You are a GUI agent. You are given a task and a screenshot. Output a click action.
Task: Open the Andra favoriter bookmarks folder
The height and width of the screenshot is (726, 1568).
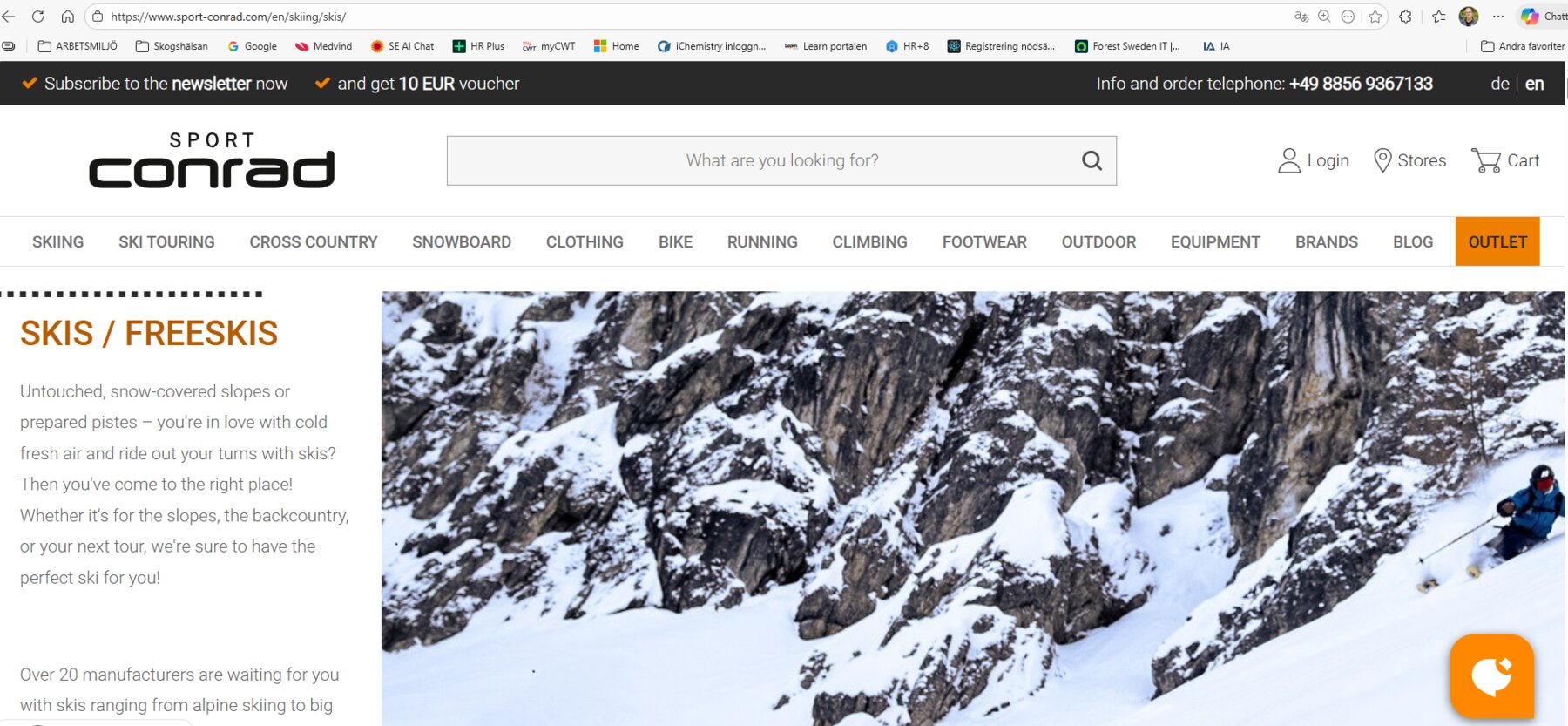coord(1523,46)
